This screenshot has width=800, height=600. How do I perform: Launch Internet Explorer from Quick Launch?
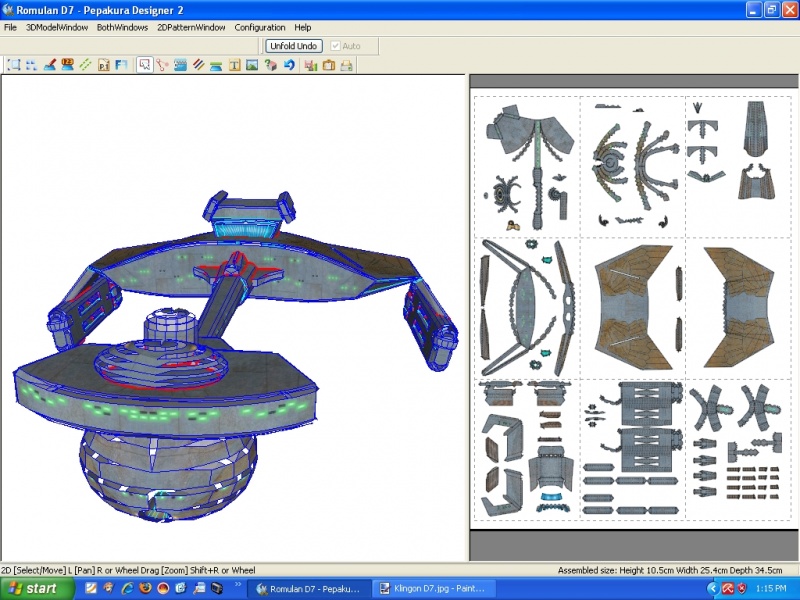click(x=127, y=588)
